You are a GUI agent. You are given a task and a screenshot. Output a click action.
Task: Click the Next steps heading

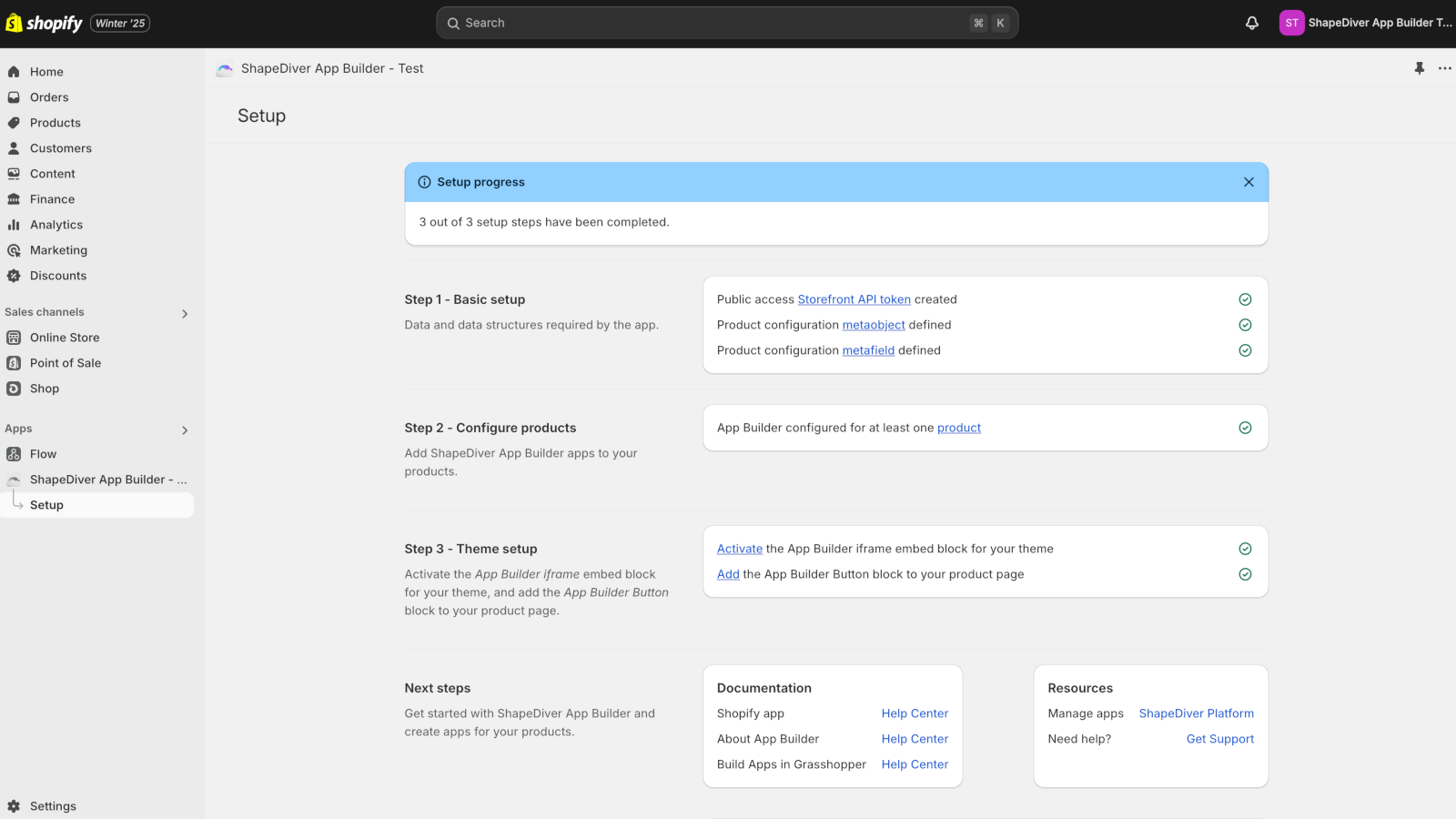click(x=438, y=688)
